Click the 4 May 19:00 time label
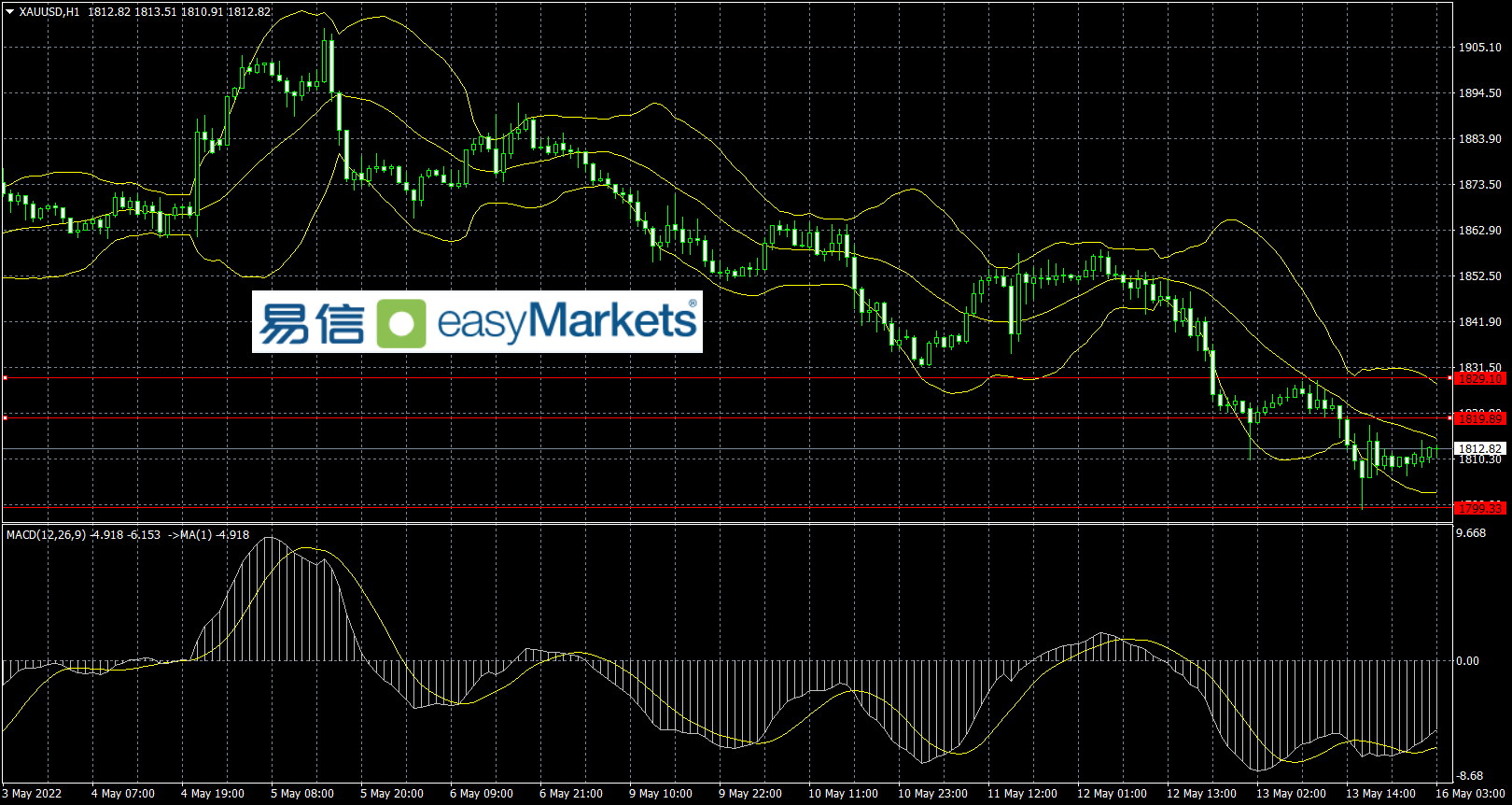1512x805 pixels. pos(213,794)
